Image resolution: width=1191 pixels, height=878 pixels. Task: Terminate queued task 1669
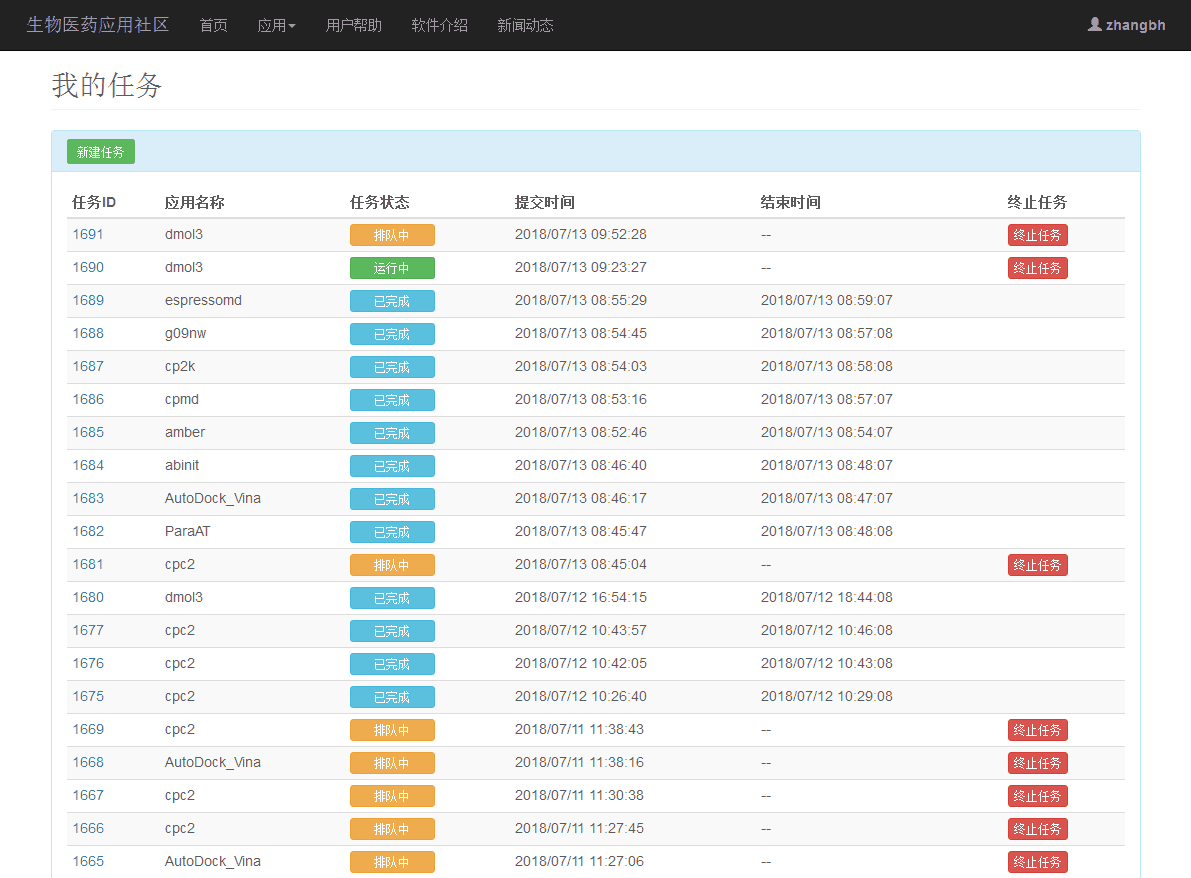point(1038,730)
